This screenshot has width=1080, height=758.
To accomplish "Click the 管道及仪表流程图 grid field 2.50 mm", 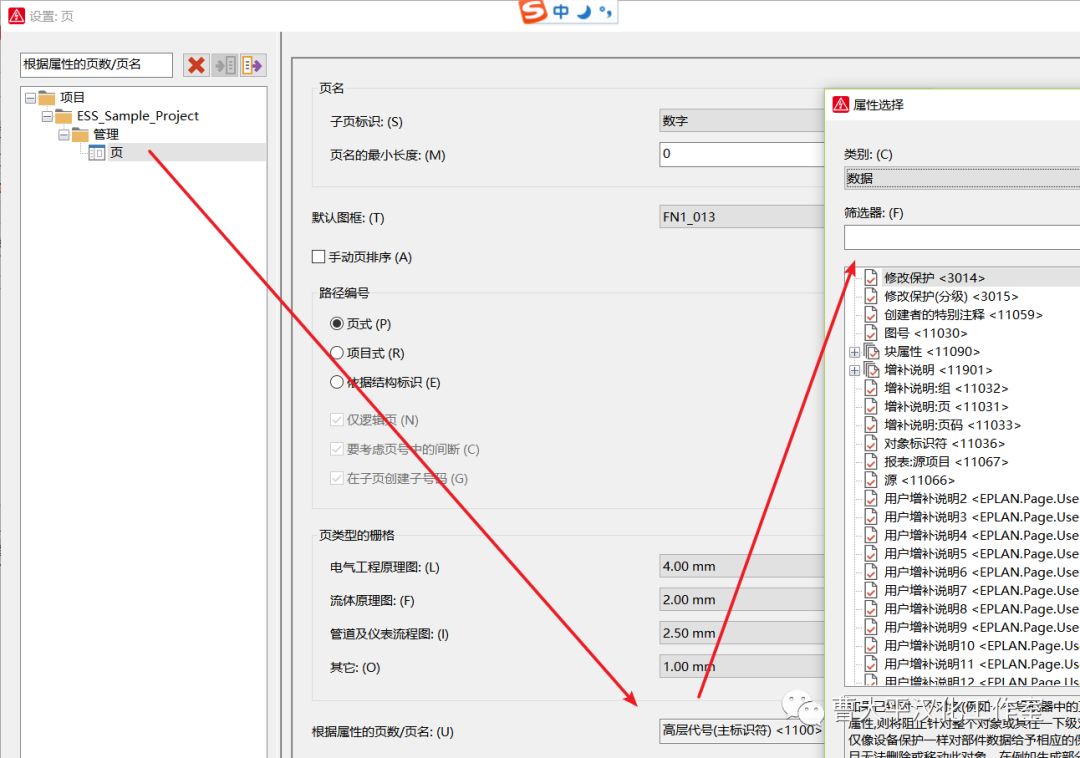I will (742, 633).
